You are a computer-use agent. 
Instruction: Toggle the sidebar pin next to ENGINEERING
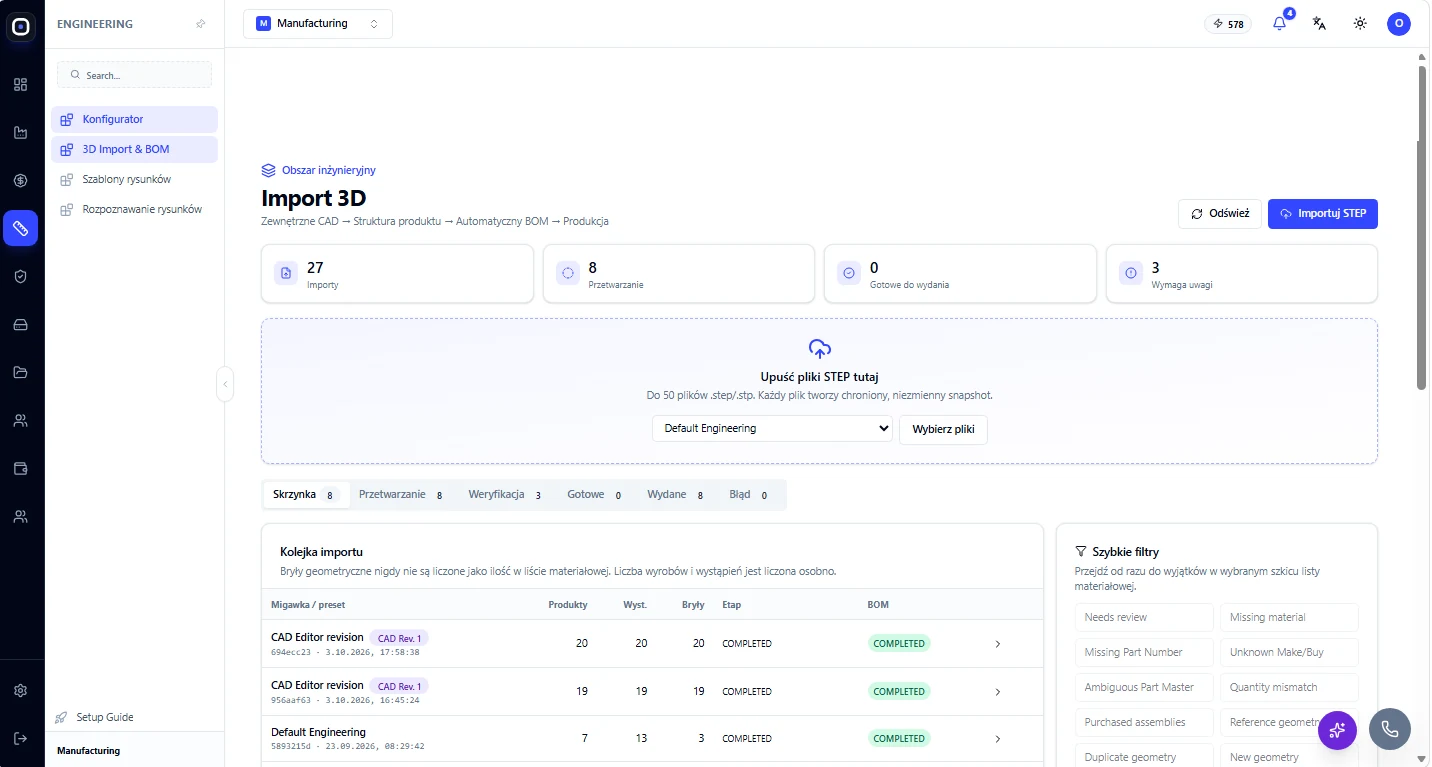tap(201, 24)
